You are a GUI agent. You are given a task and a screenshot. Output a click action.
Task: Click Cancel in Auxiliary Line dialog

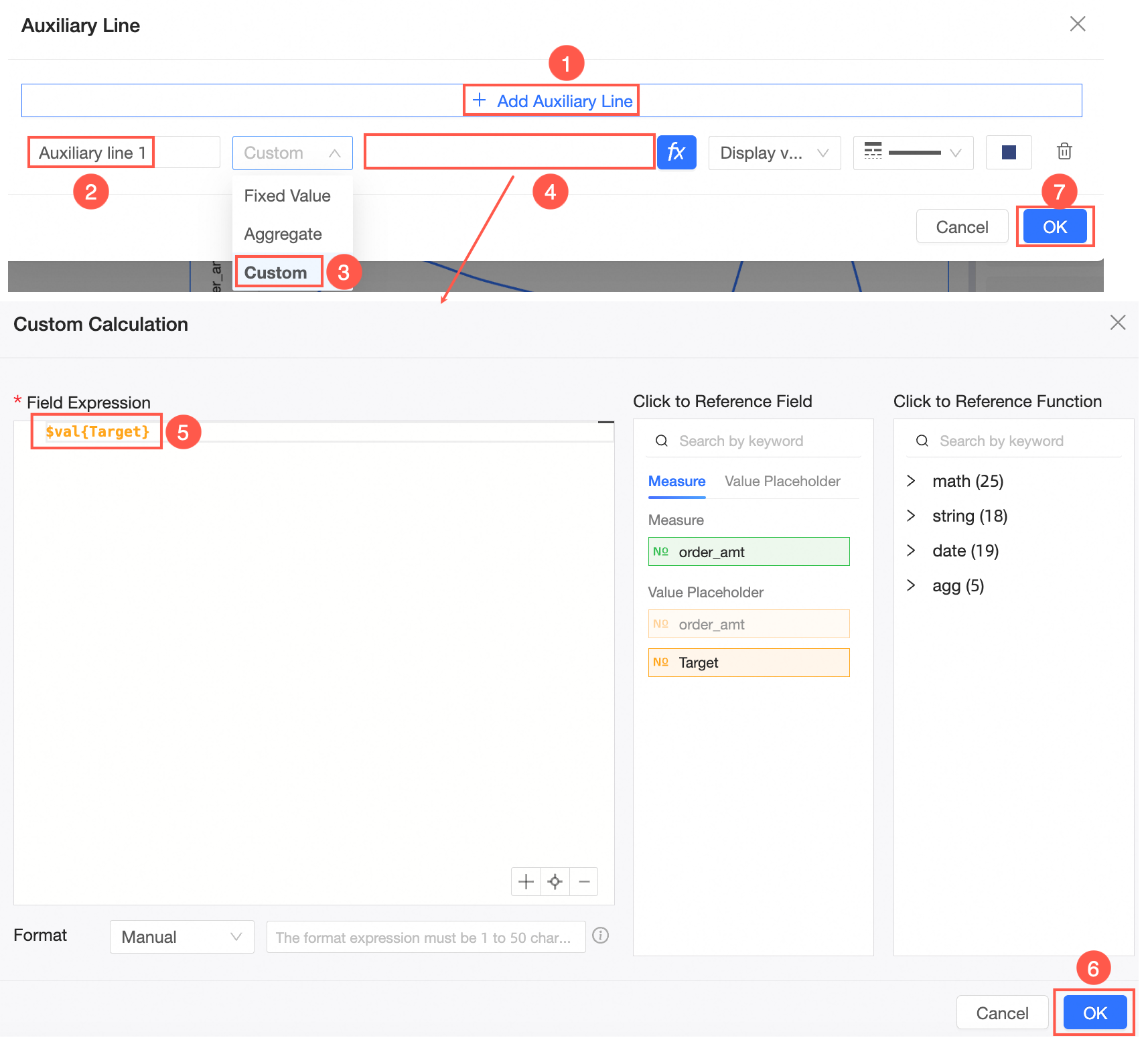tap(962, 227)
